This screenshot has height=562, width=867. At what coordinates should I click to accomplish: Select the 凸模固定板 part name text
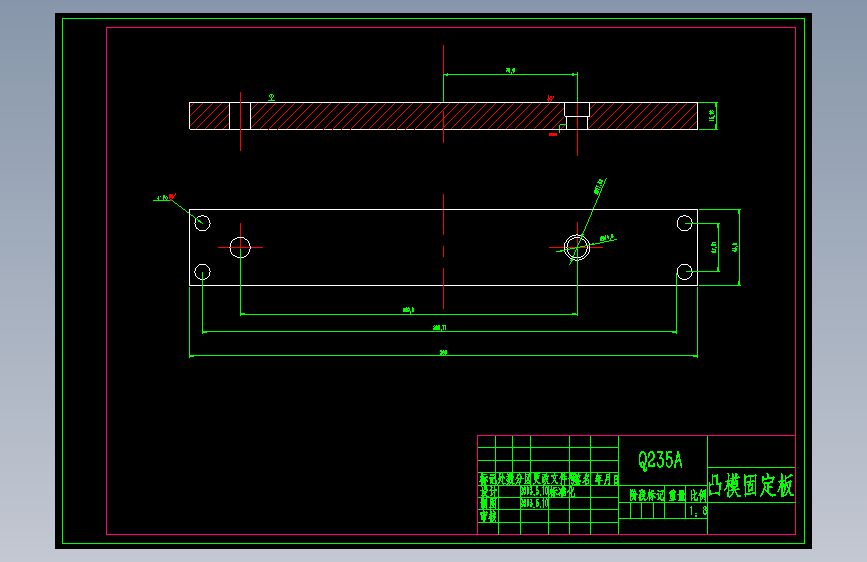coord(751,485)
